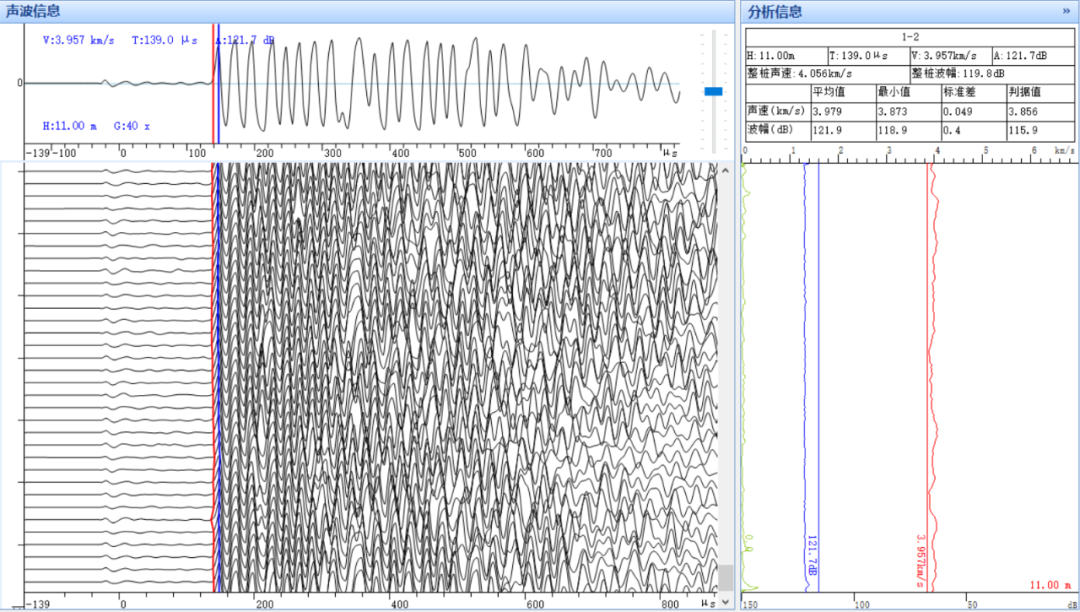Screen dimensions: 1080x612
Task: Click the minimum amplitude value 118.9
Action: pos(909,130)
